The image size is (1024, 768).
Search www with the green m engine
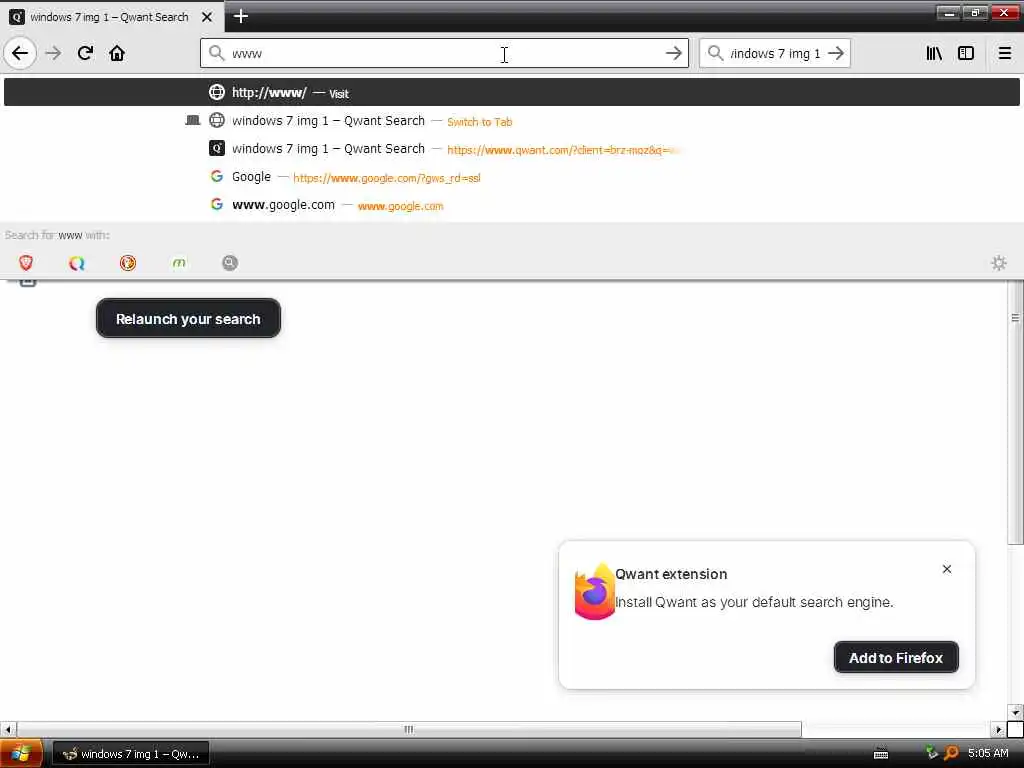pyautogui.click(x=179, y=263)
